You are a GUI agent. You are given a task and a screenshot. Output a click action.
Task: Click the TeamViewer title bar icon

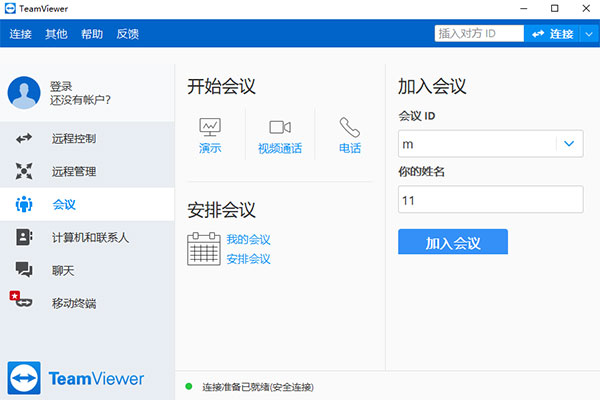pos(10,8)
